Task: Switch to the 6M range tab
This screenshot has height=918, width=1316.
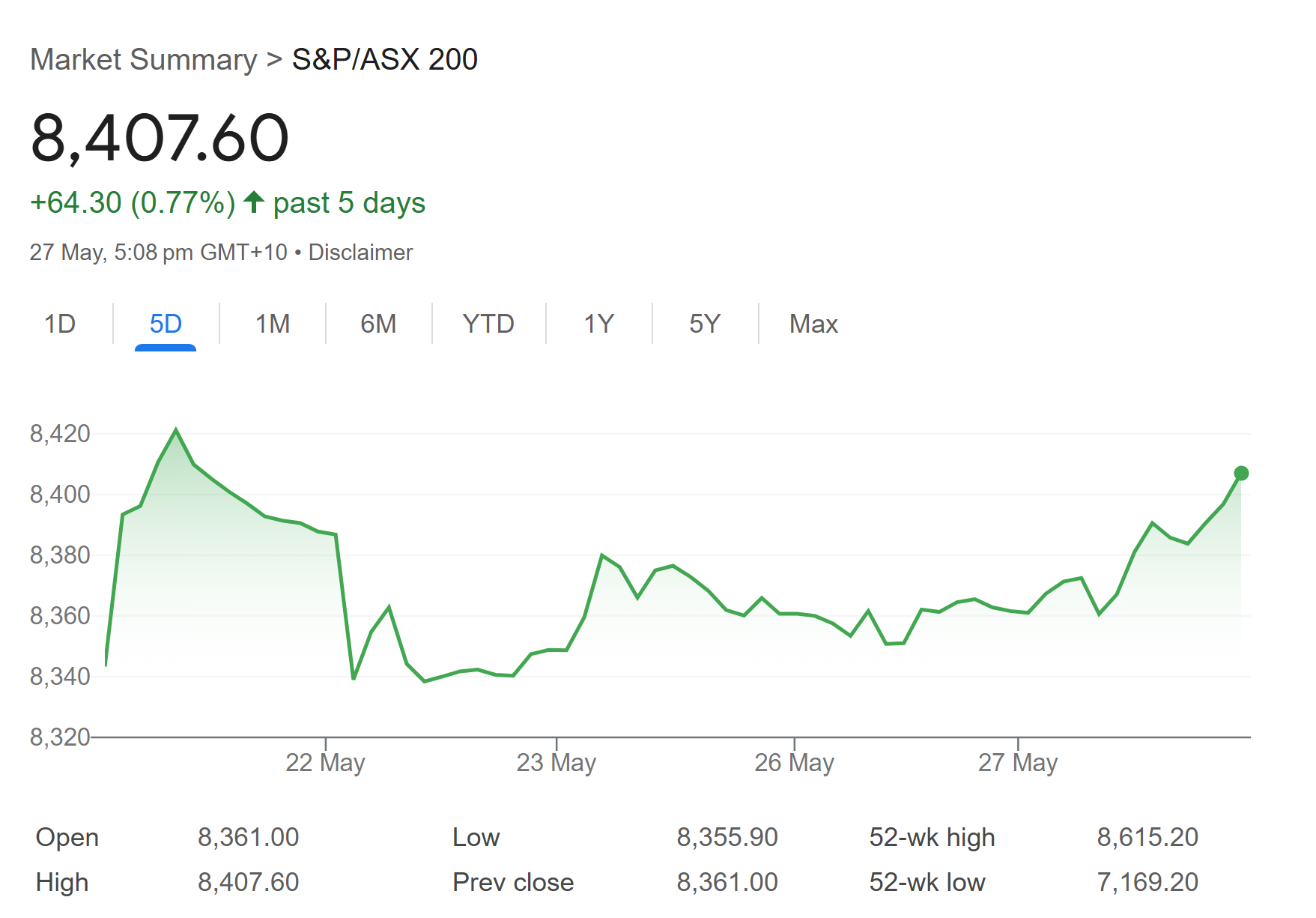Action: (378, 324)
